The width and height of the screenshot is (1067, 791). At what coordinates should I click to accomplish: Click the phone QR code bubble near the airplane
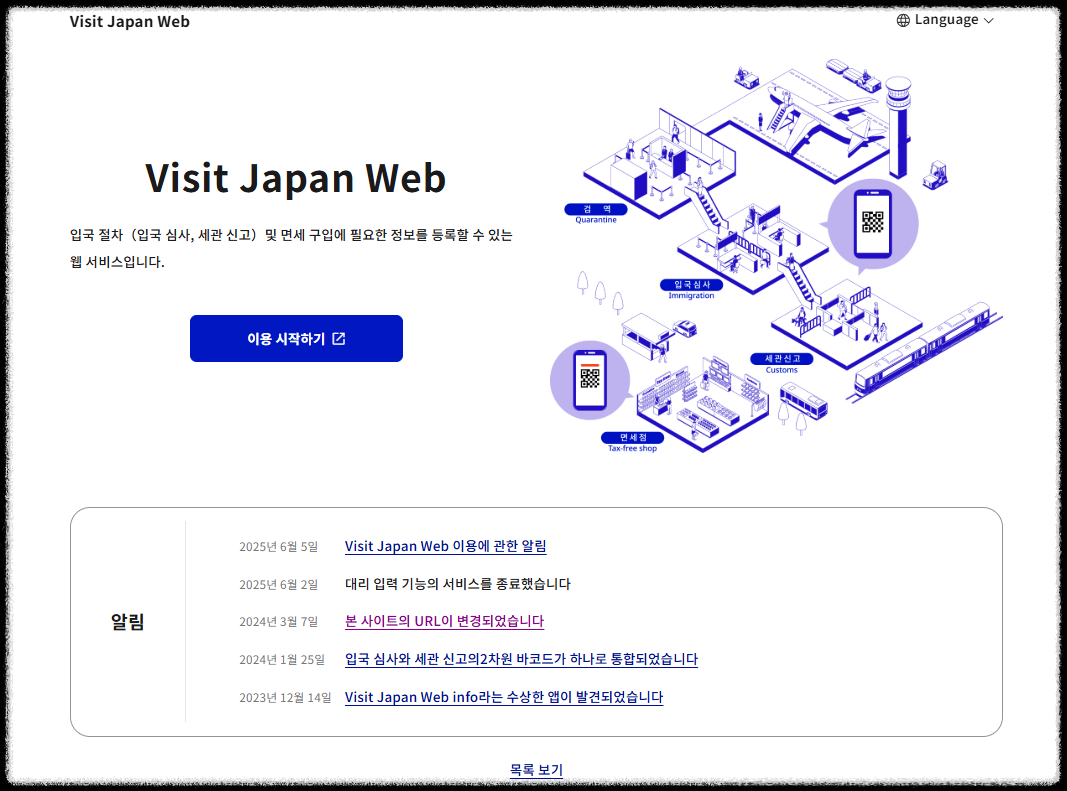point(872,224)
